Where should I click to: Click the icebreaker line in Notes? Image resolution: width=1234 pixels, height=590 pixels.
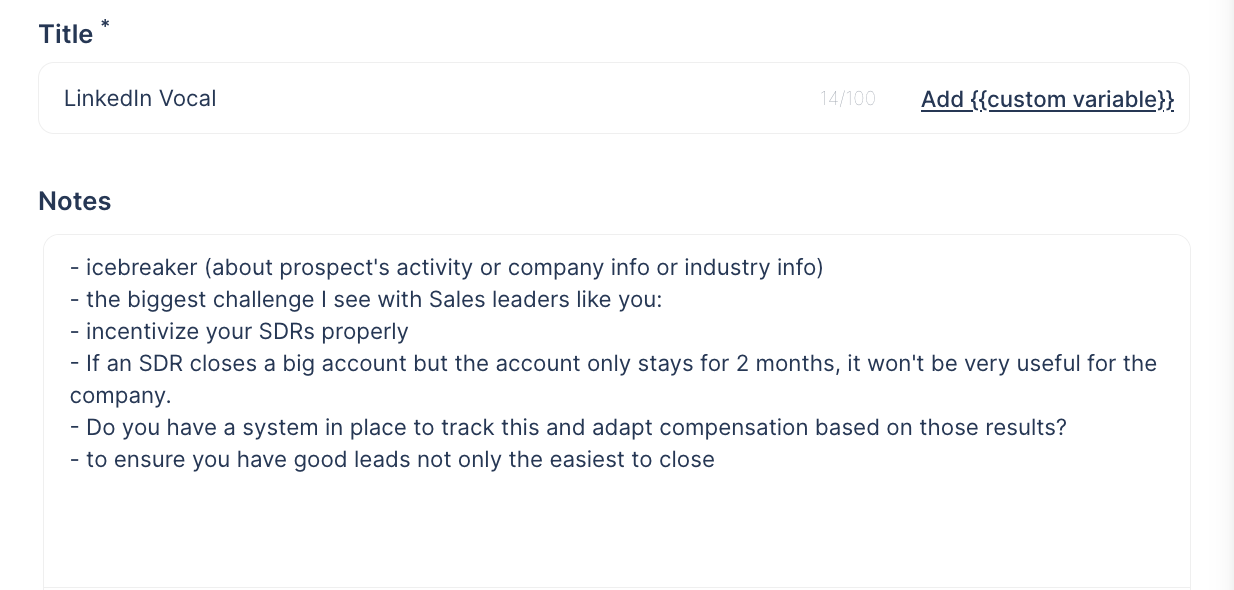446,267
